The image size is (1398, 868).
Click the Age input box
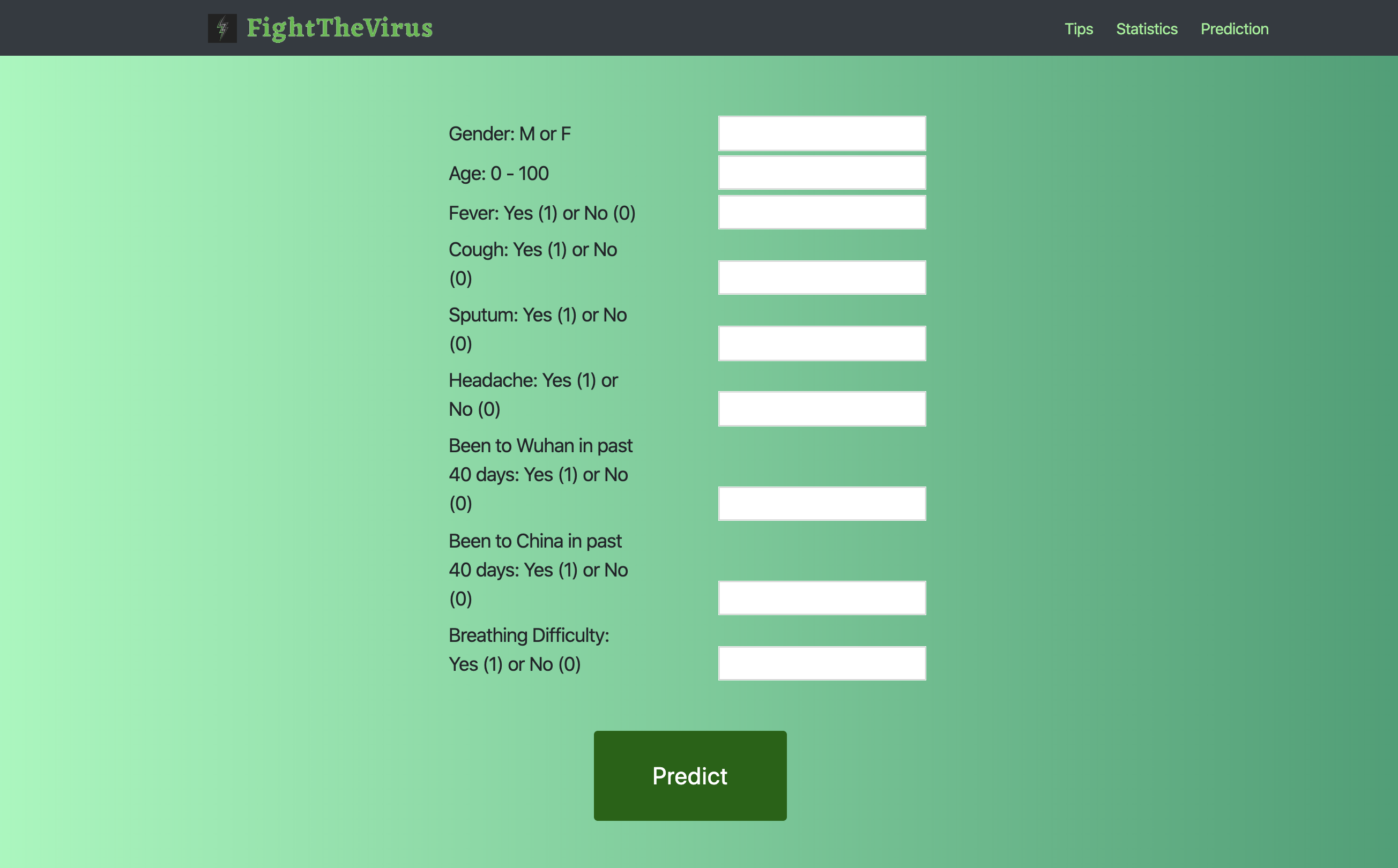tap(821, 173)
